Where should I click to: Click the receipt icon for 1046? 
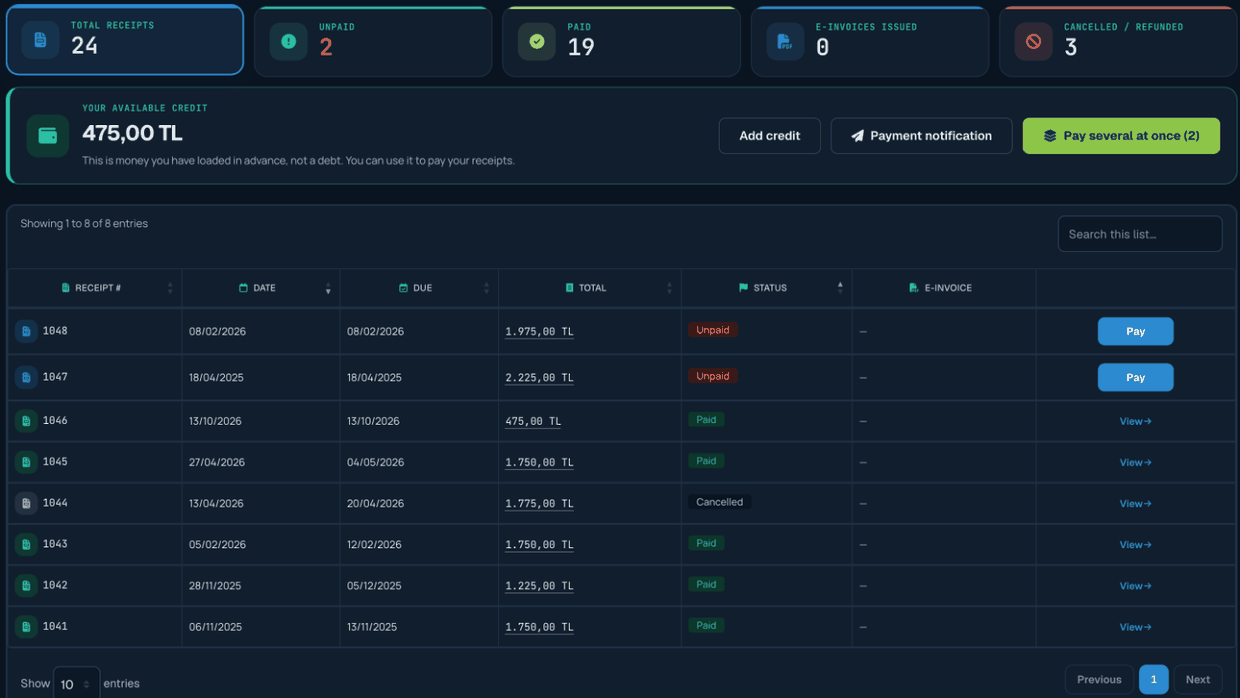[26, 421]
